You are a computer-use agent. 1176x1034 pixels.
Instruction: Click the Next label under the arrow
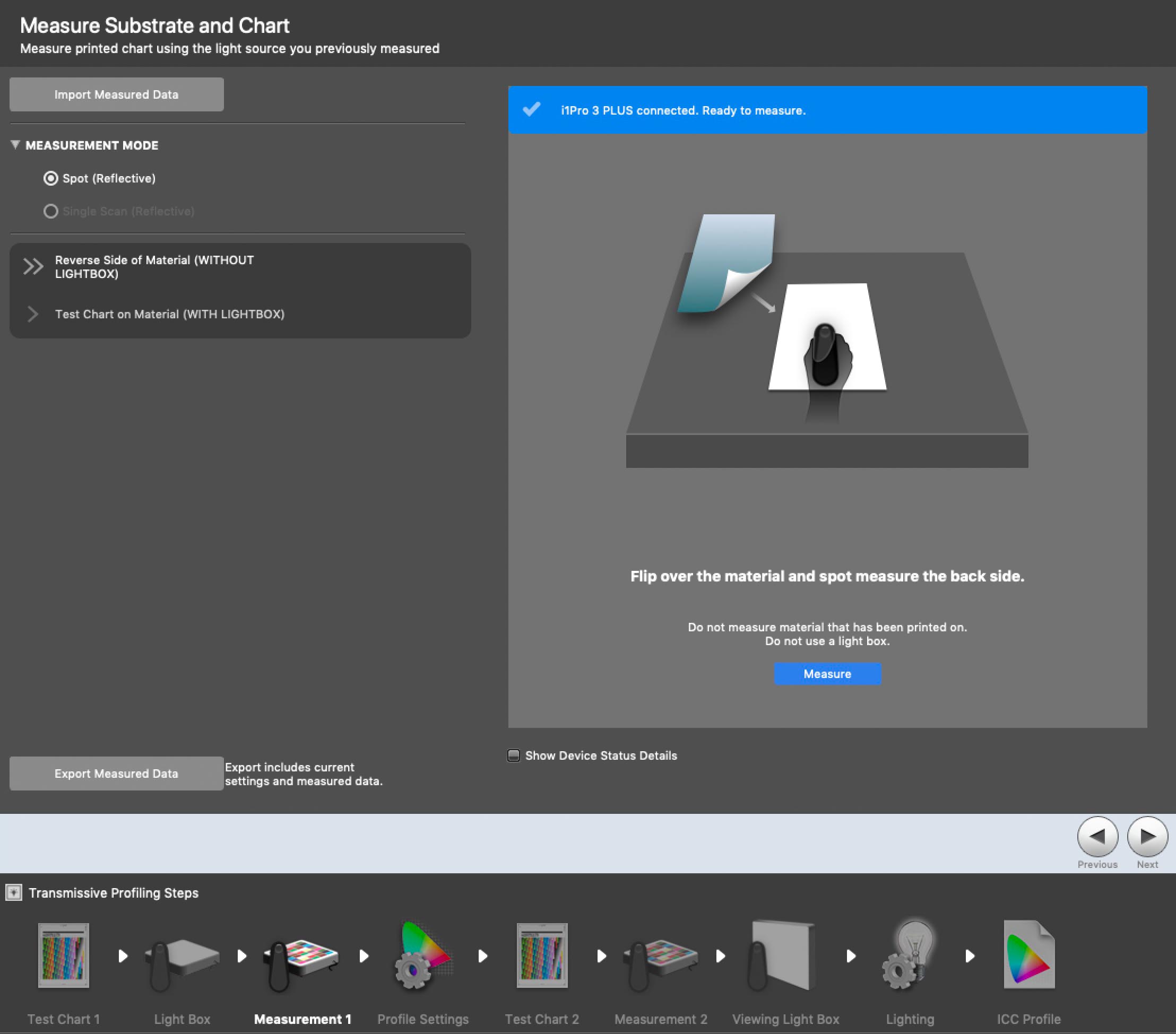[x=1147, y=864]
